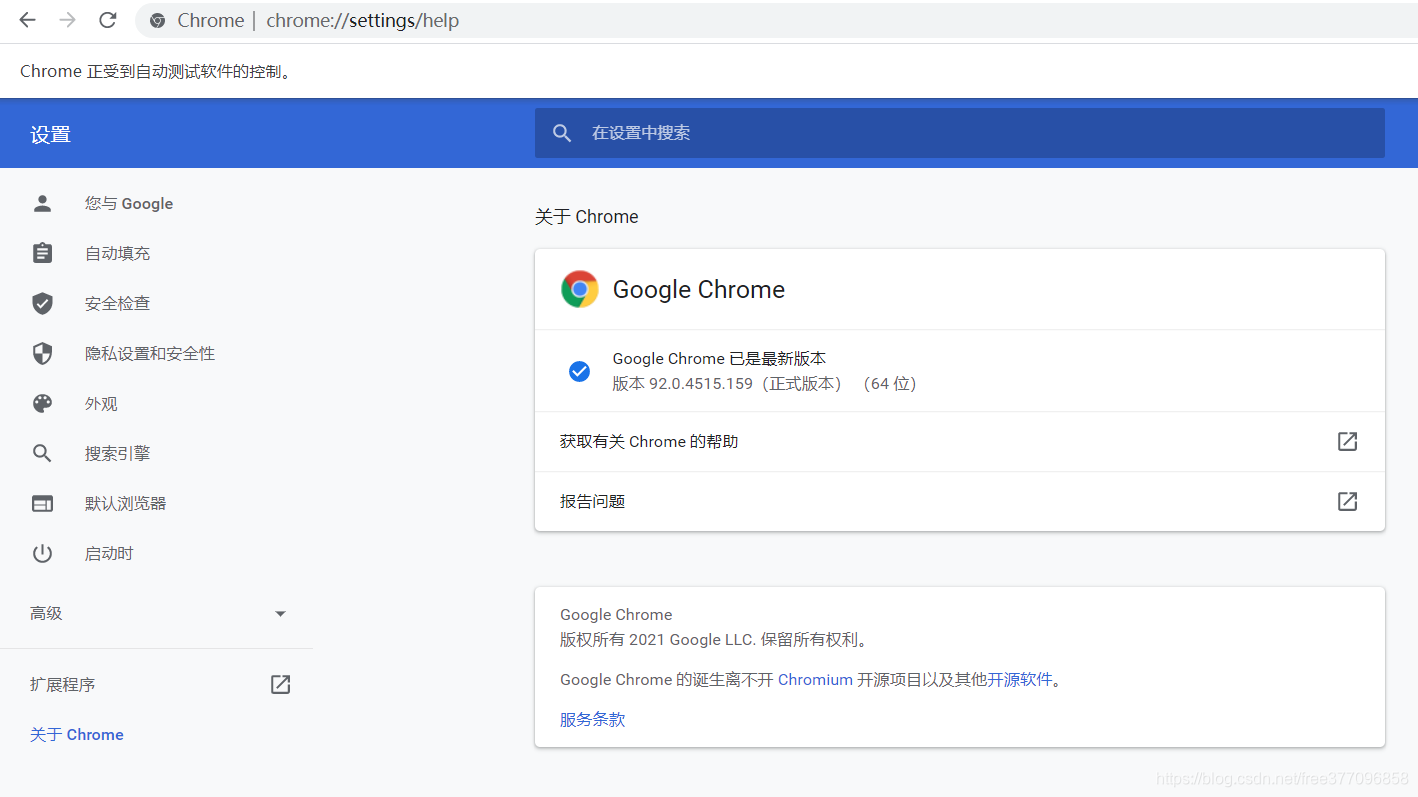Click the Google Chrome 已是最新版本 text
This screenshot has height=797, width=1418.
719,358
